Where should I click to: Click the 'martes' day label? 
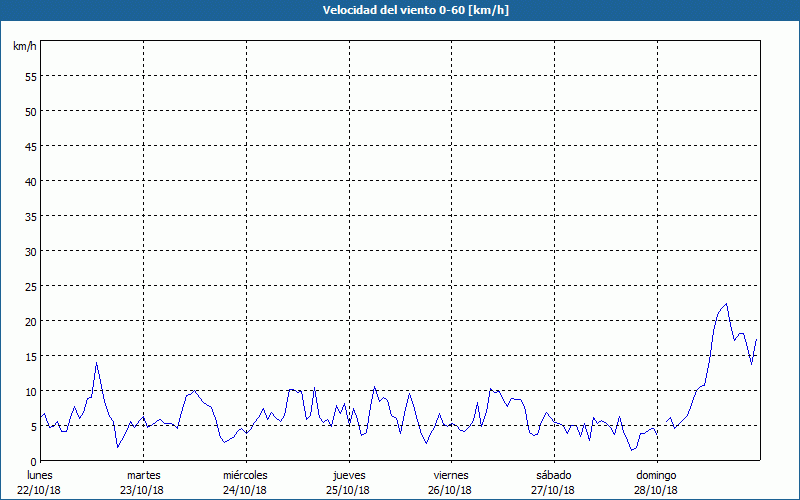pos(144,475)
